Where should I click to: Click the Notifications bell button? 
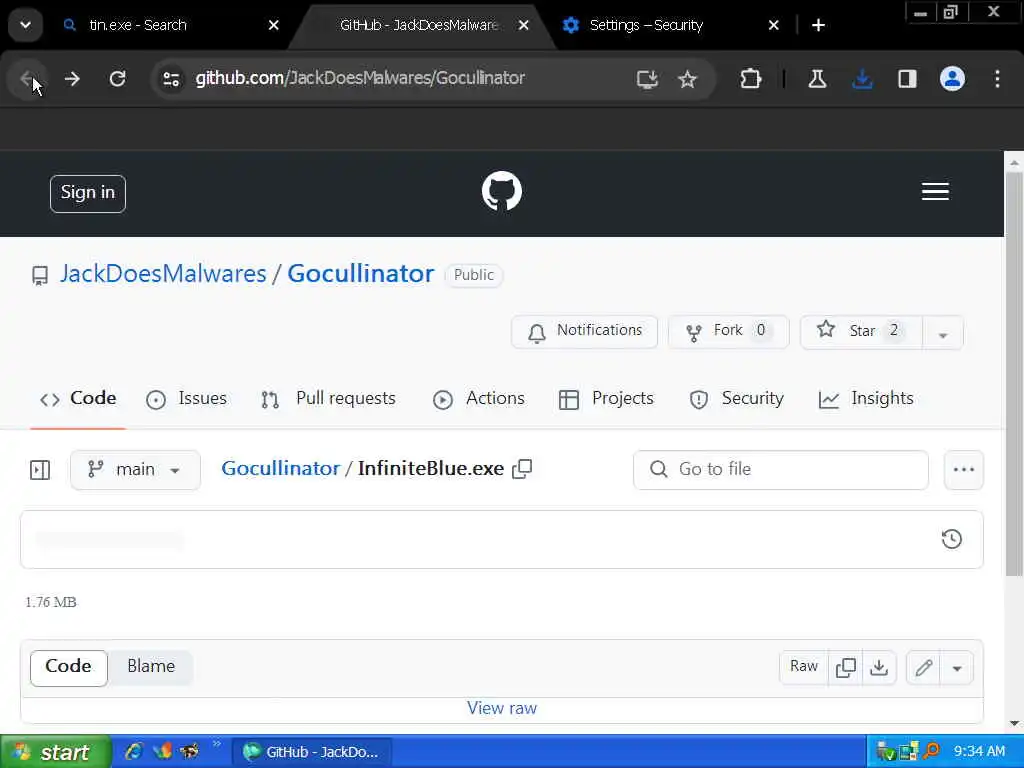(x=584, y=332)
